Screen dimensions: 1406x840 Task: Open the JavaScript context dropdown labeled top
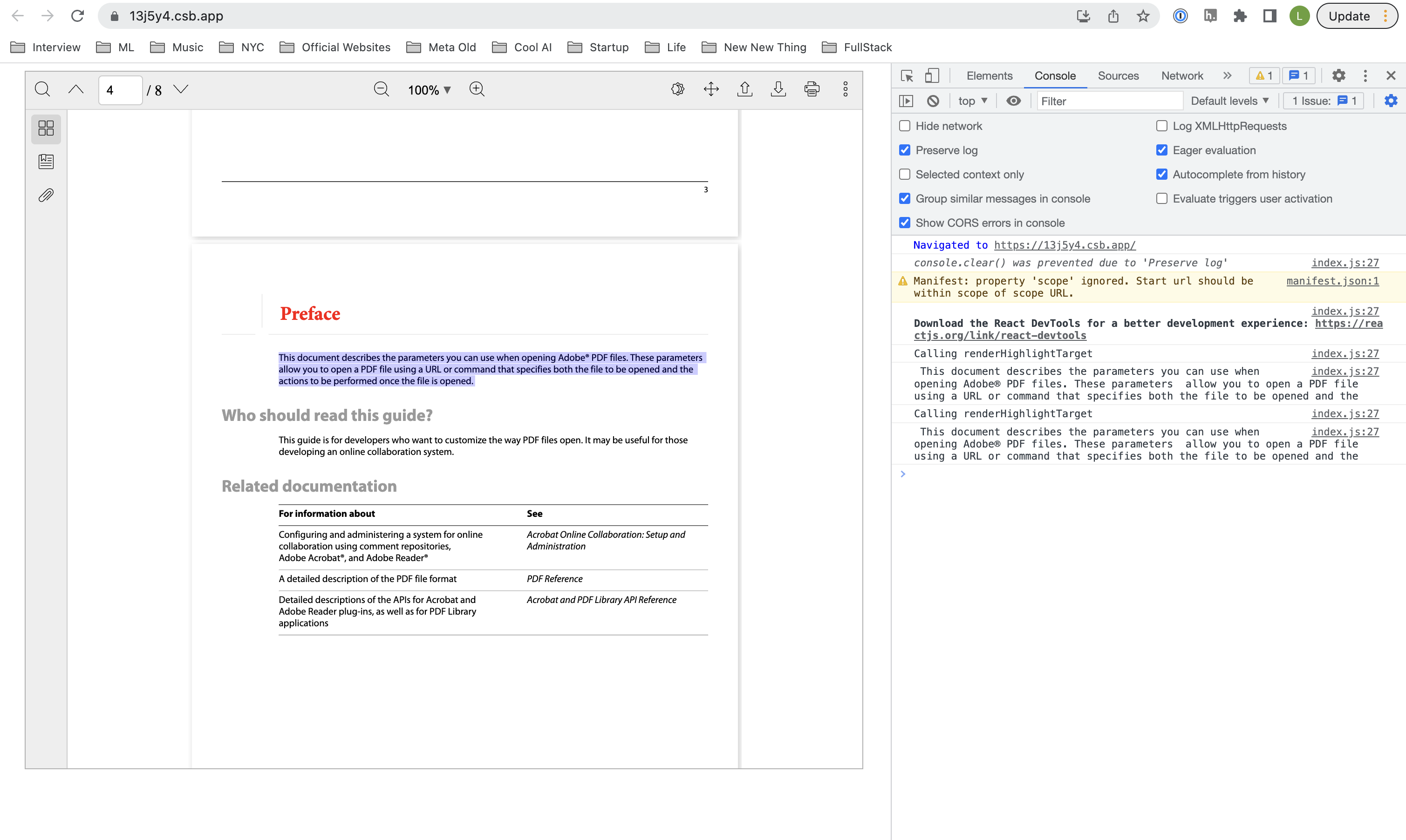click(972, 101)
